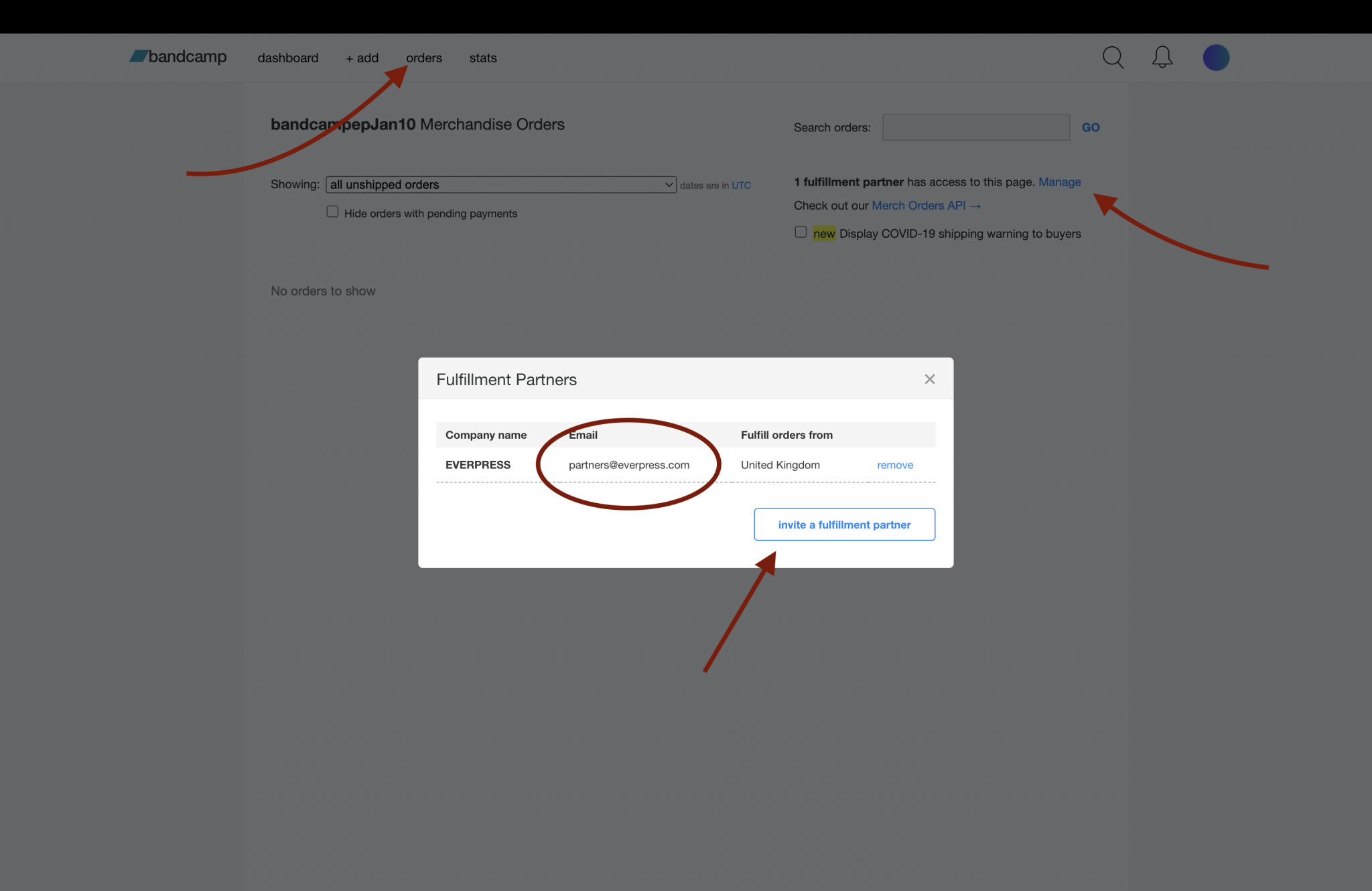Click inside the Search orders field
This screenshot has width=1372, height=891.
975,127
